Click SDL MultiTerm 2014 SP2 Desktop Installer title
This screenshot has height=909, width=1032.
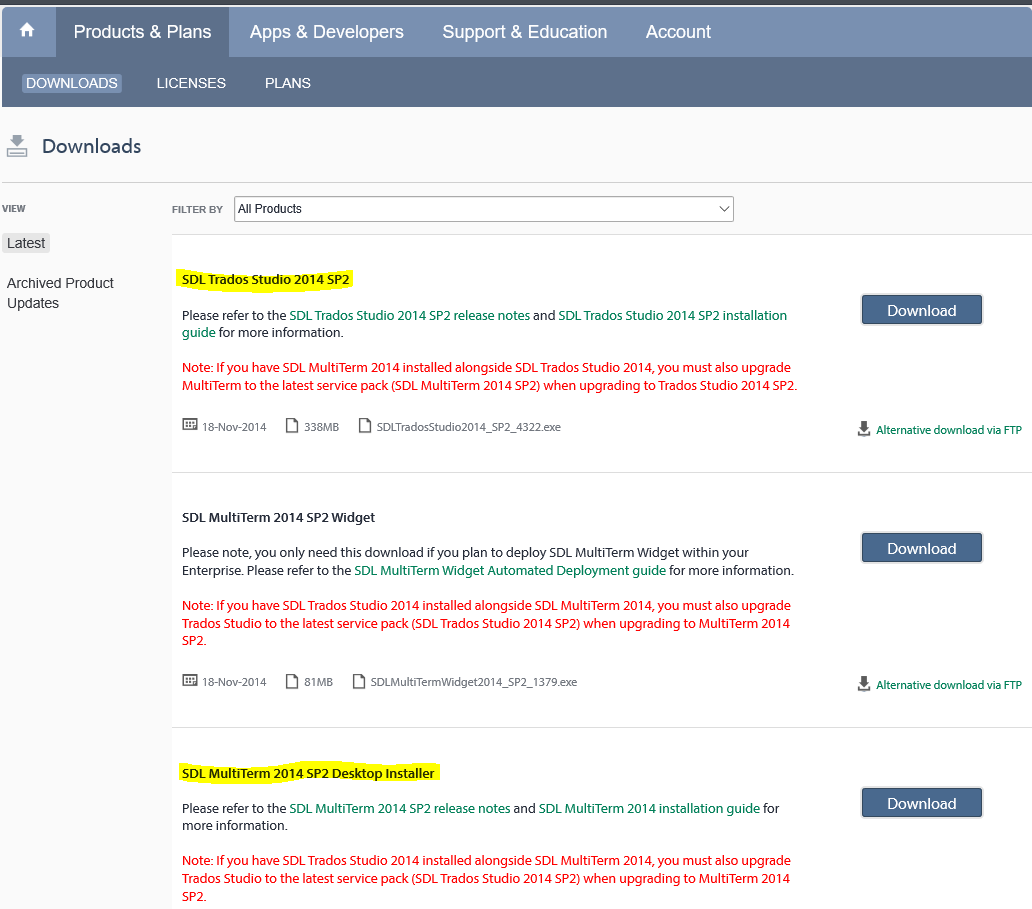(x=308, y=773)
